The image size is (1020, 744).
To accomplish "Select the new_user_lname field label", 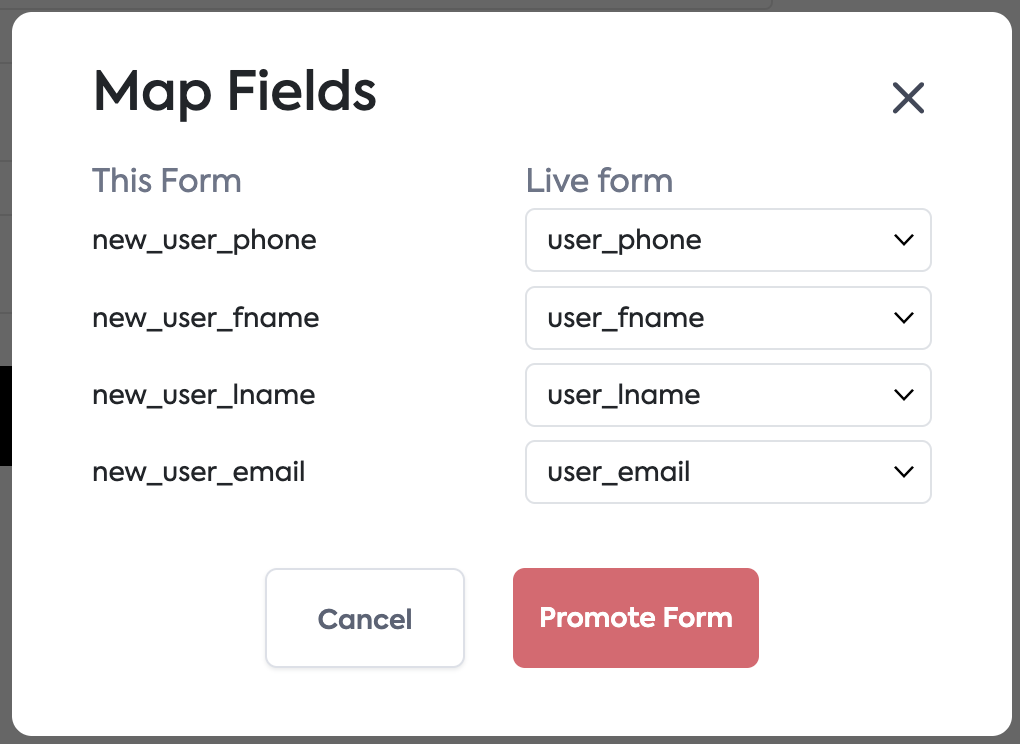I will click(x=204, y=395).
